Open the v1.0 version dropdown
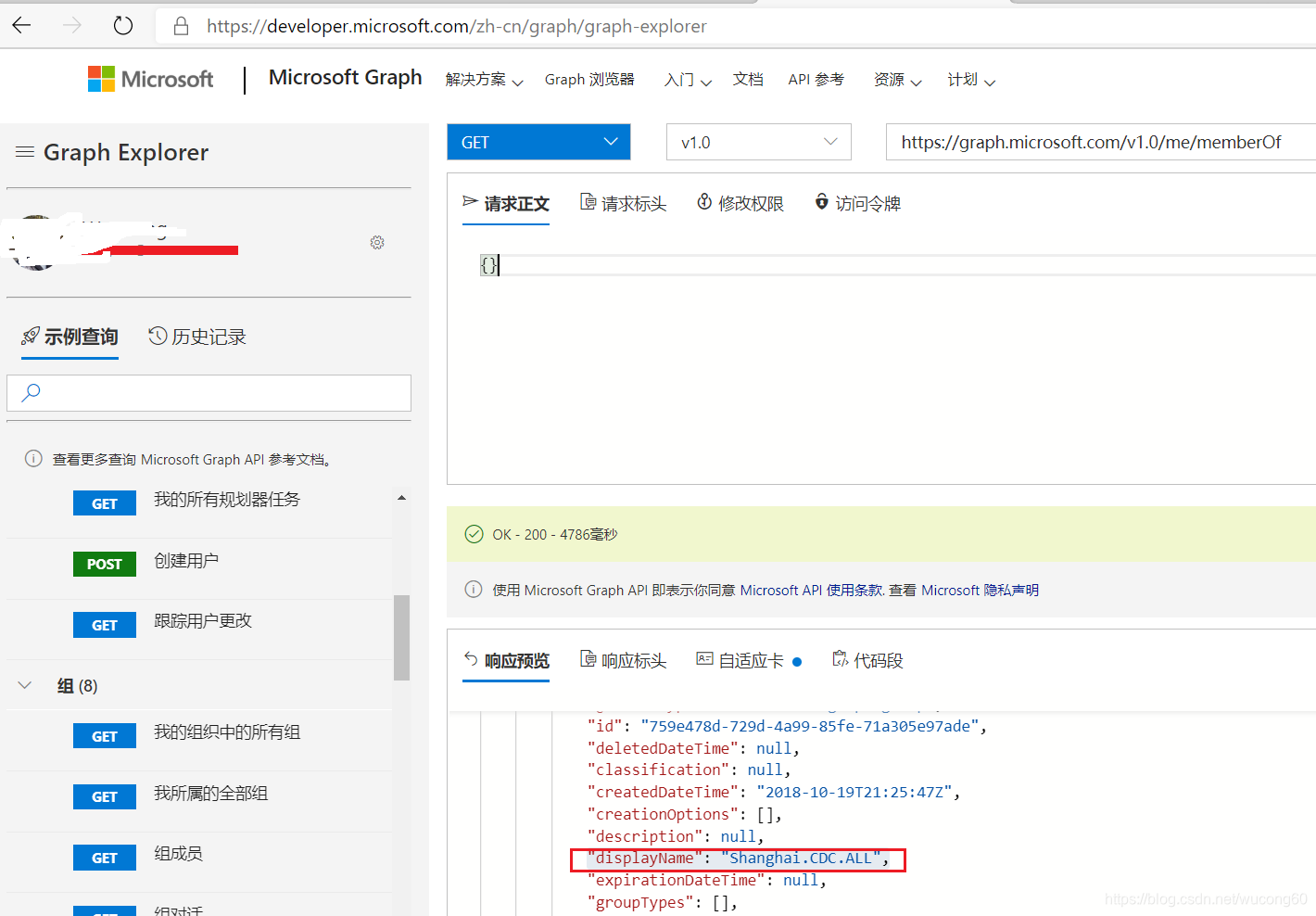The width and height of the screenshot is (1316, 916). [x=758, y=142]
